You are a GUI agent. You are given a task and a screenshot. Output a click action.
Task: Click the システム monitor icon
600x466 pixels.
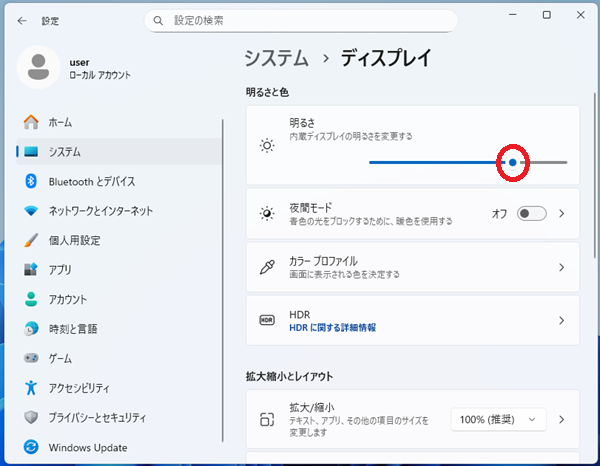pos(31,152)
